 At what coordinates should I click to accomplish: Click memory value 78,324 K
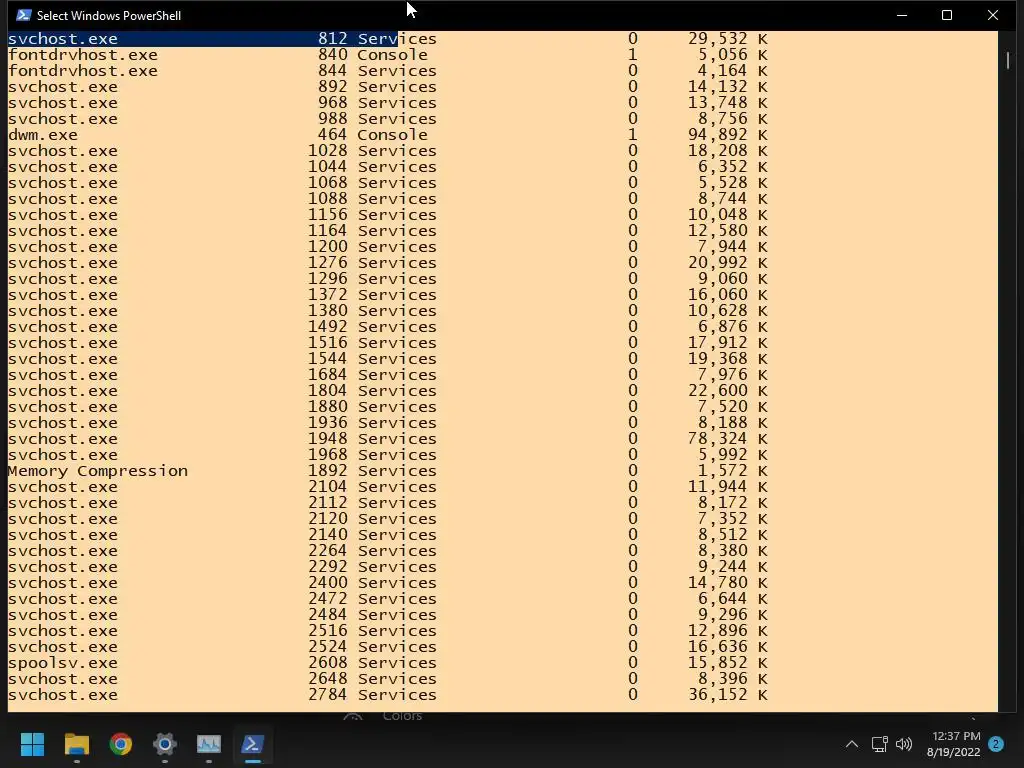click(728, 439)
